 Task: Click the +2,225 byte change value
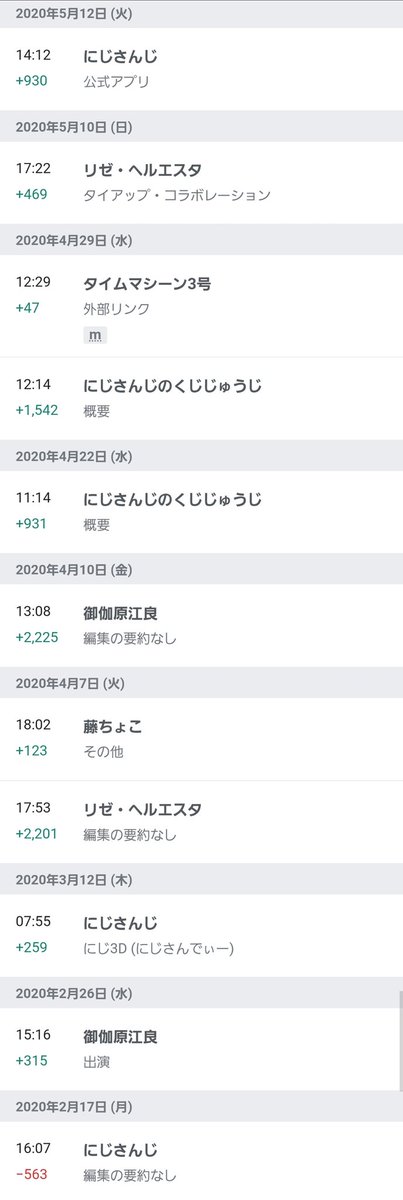coord(39,638)
